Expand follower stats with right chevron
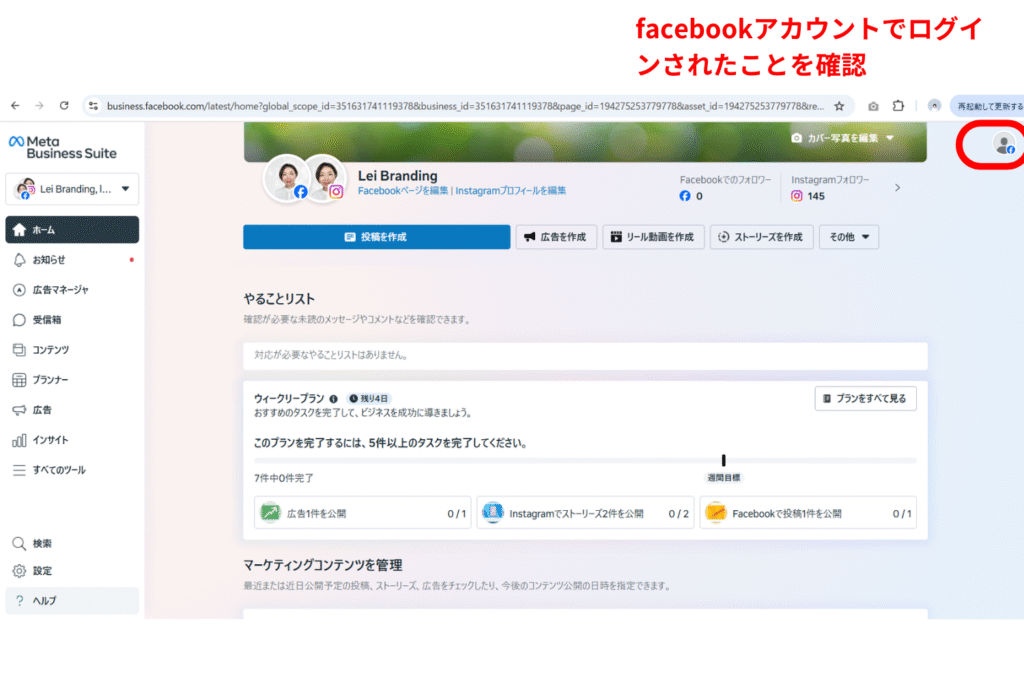Screen dimensions: 1024x683 897,187
